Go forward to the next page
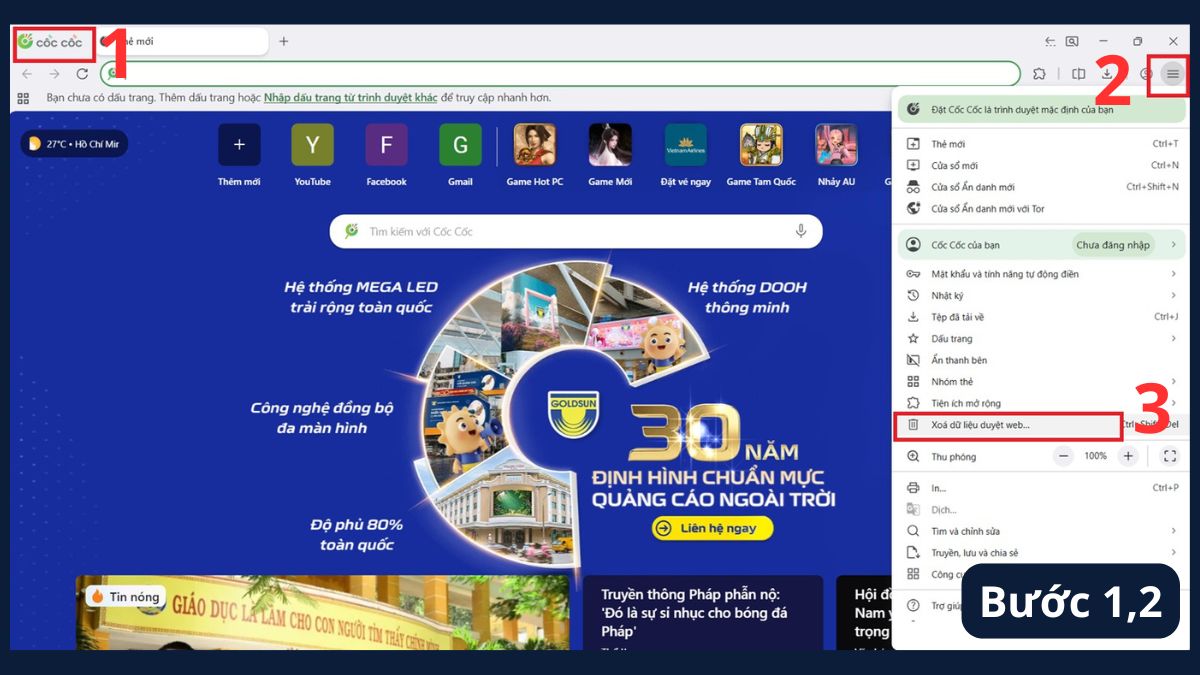The height and width of the screenshot is (675, 1200). click(x=54, y=74)
